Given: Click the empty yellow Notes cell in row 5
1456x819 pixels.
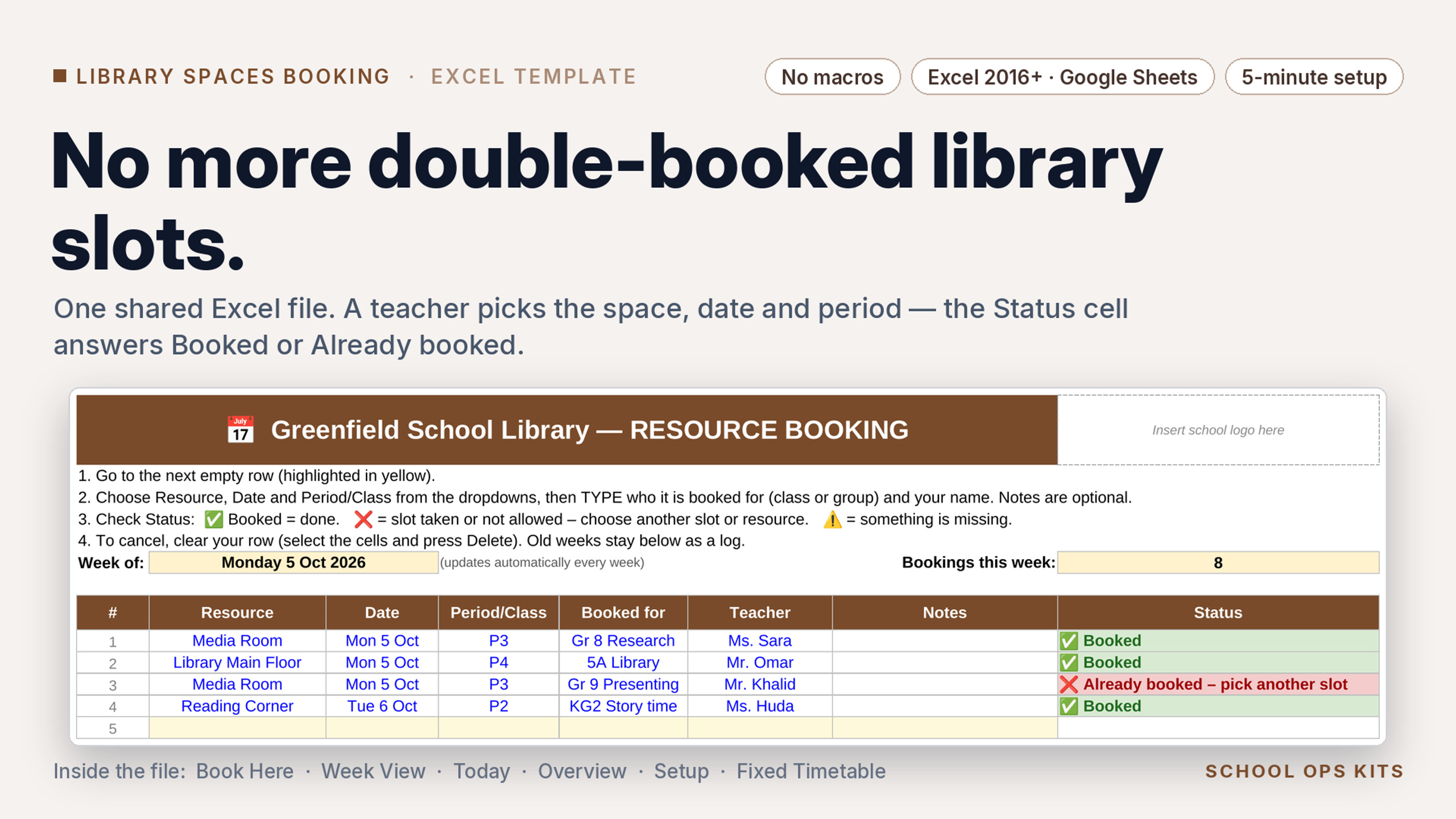Looking at the screenshot, I should (945, 728).
